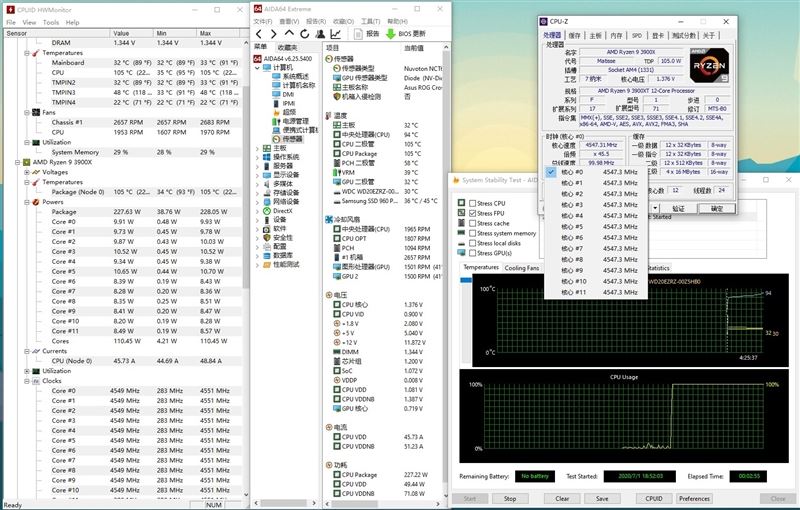Click the CPUID button in stability test
The image size is (800, 510).
coord(654,498)
